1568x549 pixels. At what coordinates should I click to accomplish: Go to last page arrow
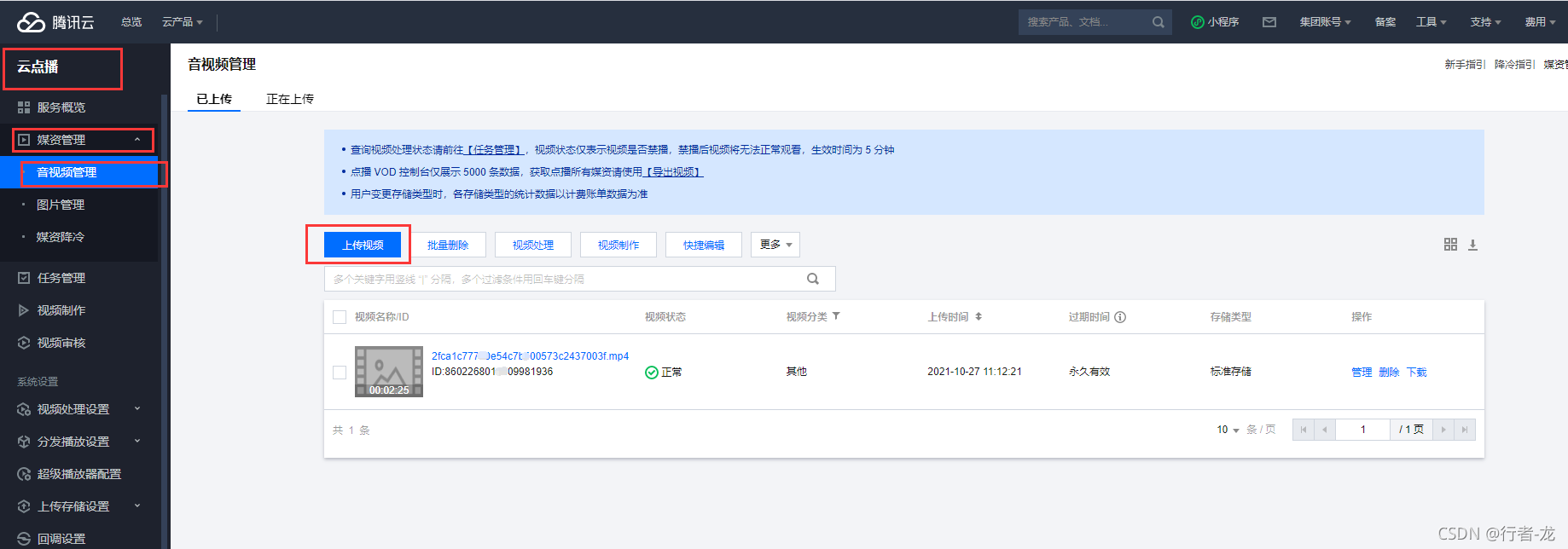[x=1465, y=430]
